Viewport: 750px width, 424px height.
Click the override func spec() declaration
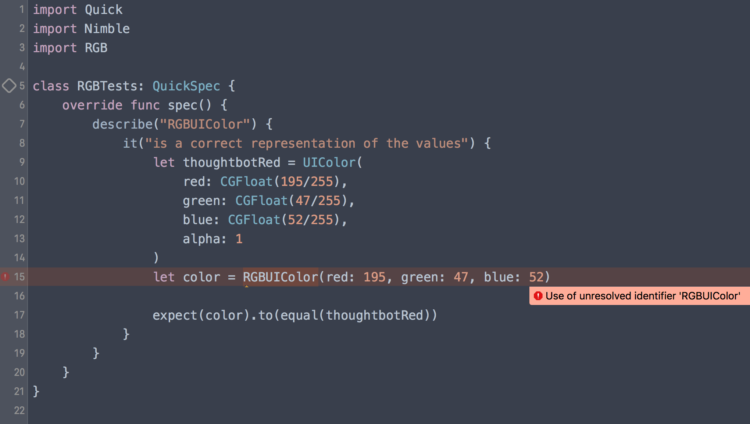click(x=144, y=105)
